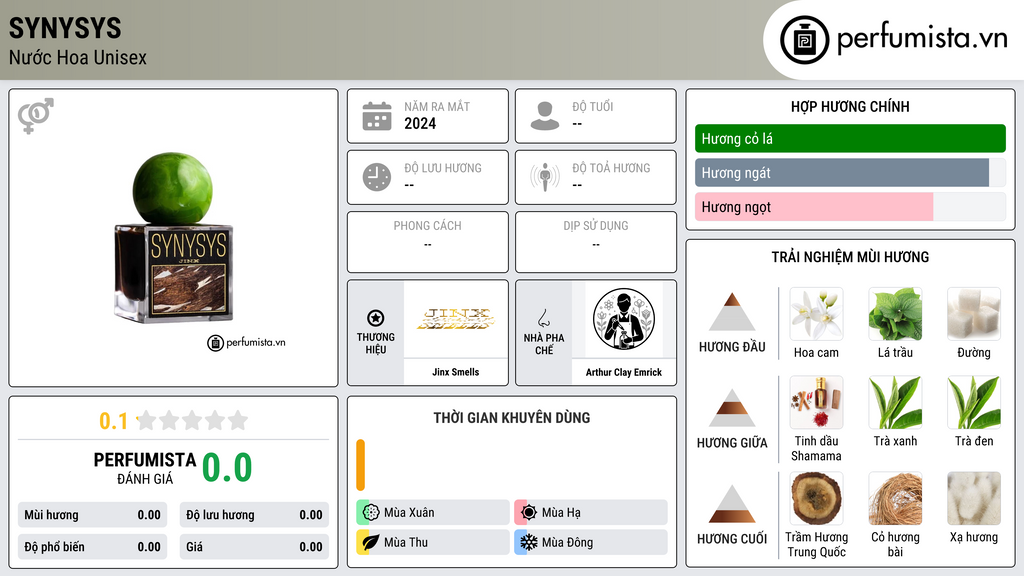Click the Mùi hương score field
This screenshot has width=1024, height=576.
click(92, 515)
